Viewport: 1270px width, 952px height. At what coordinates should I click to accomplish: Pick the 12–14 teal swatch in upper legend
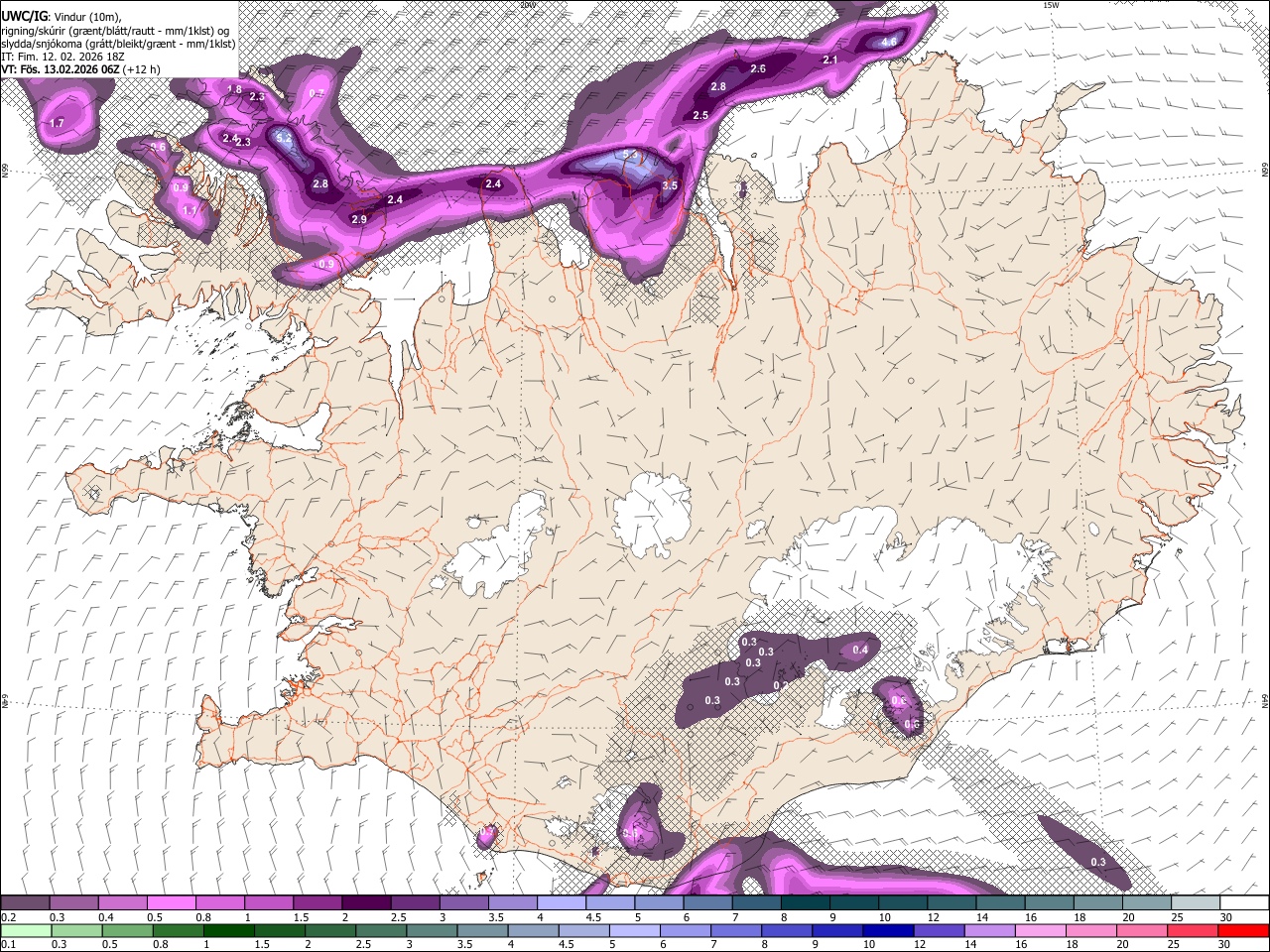click(x=952, y=902)
